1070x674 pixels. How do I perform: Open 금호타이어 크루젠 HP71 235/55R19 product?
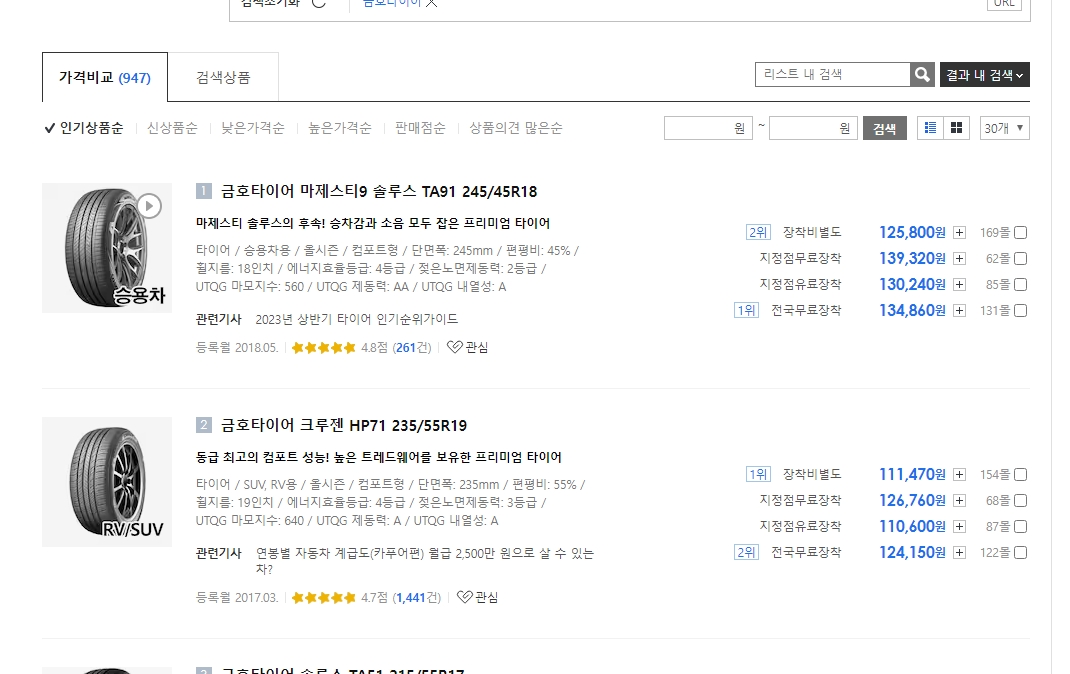click(344, 426)
